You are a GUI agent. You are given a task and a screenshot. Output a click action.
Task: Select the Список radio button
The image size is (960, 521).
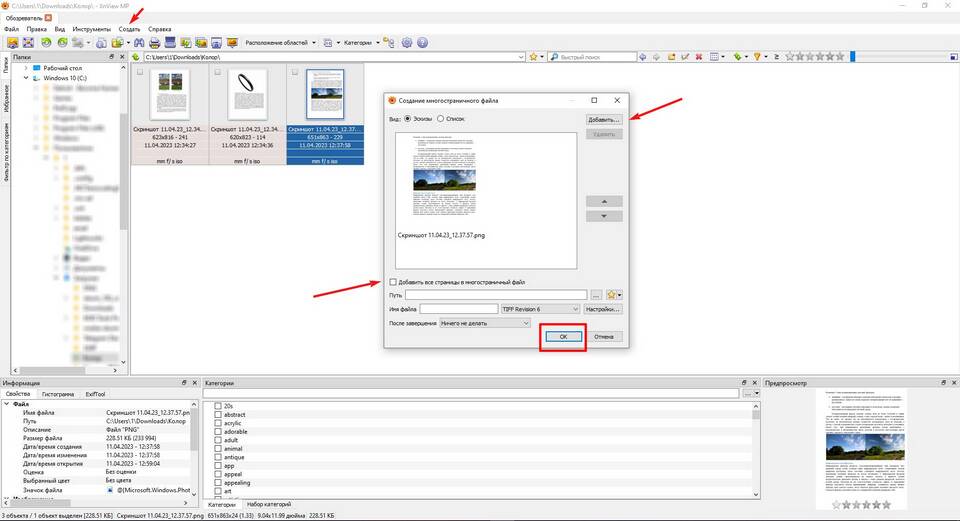tap(440, 119)
